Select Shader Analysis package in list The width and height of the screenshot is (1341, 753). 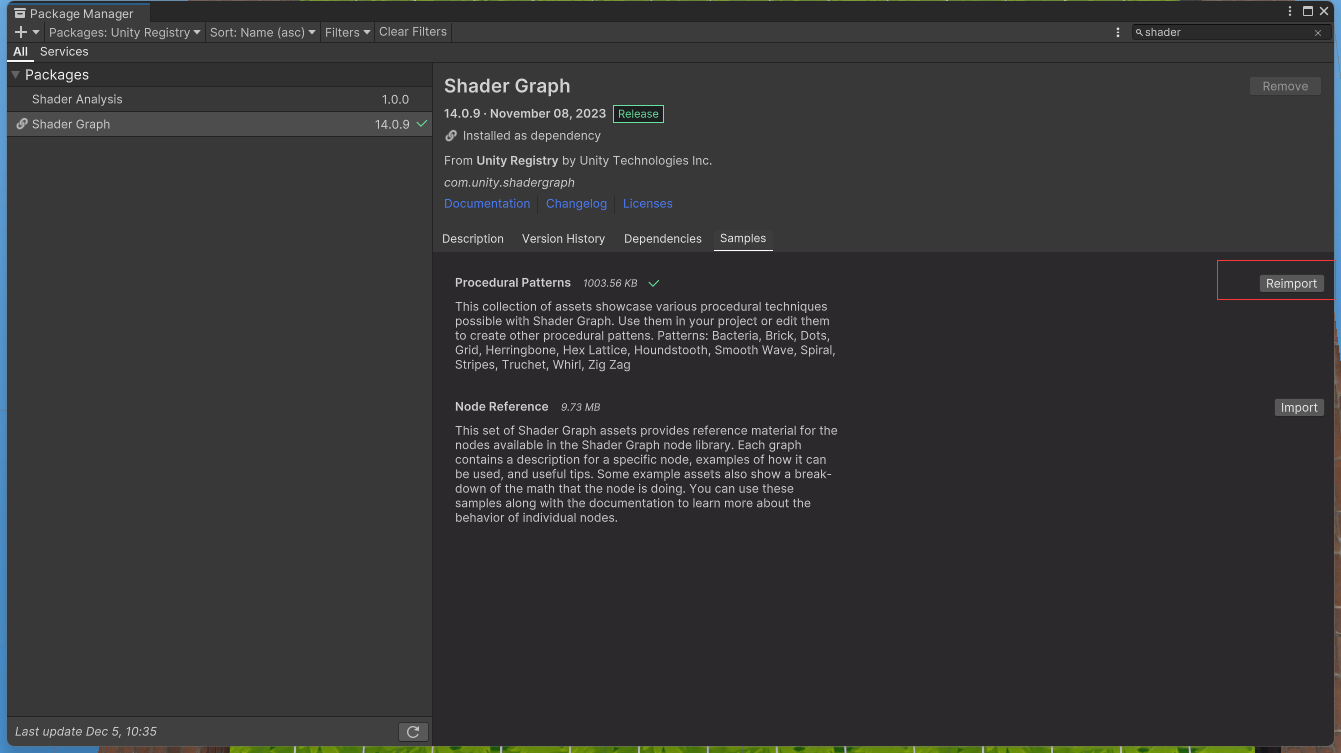click(x=77, y=100)
